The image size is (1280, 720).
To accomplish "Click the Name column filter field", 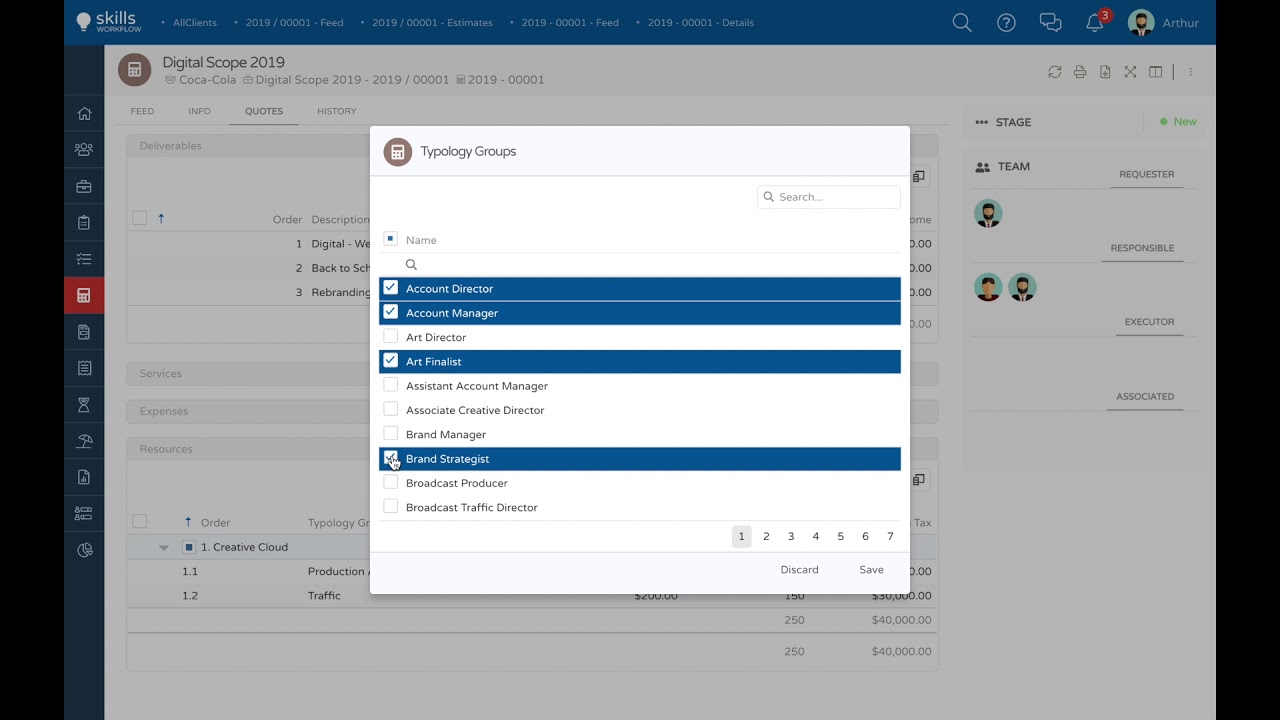I will [650, 265].
